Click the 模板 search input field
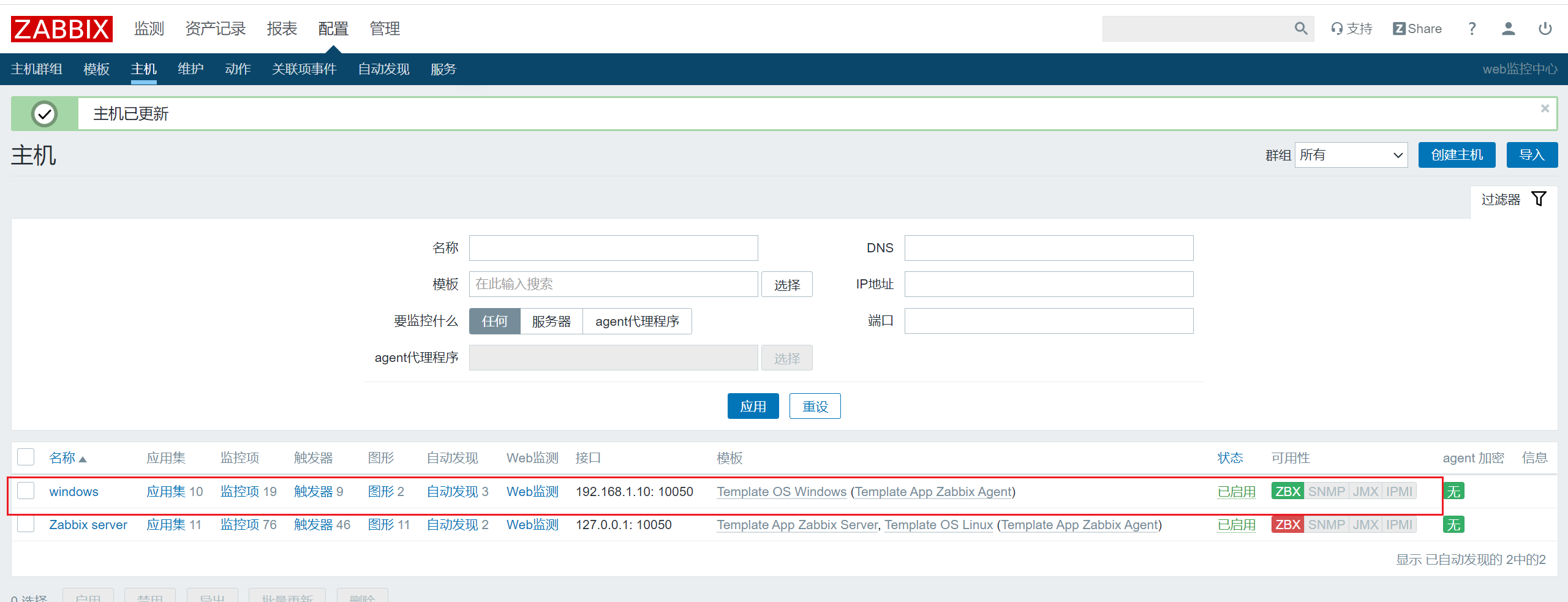This screenshot has width=1568, height=602. click(x=614, y=284)
